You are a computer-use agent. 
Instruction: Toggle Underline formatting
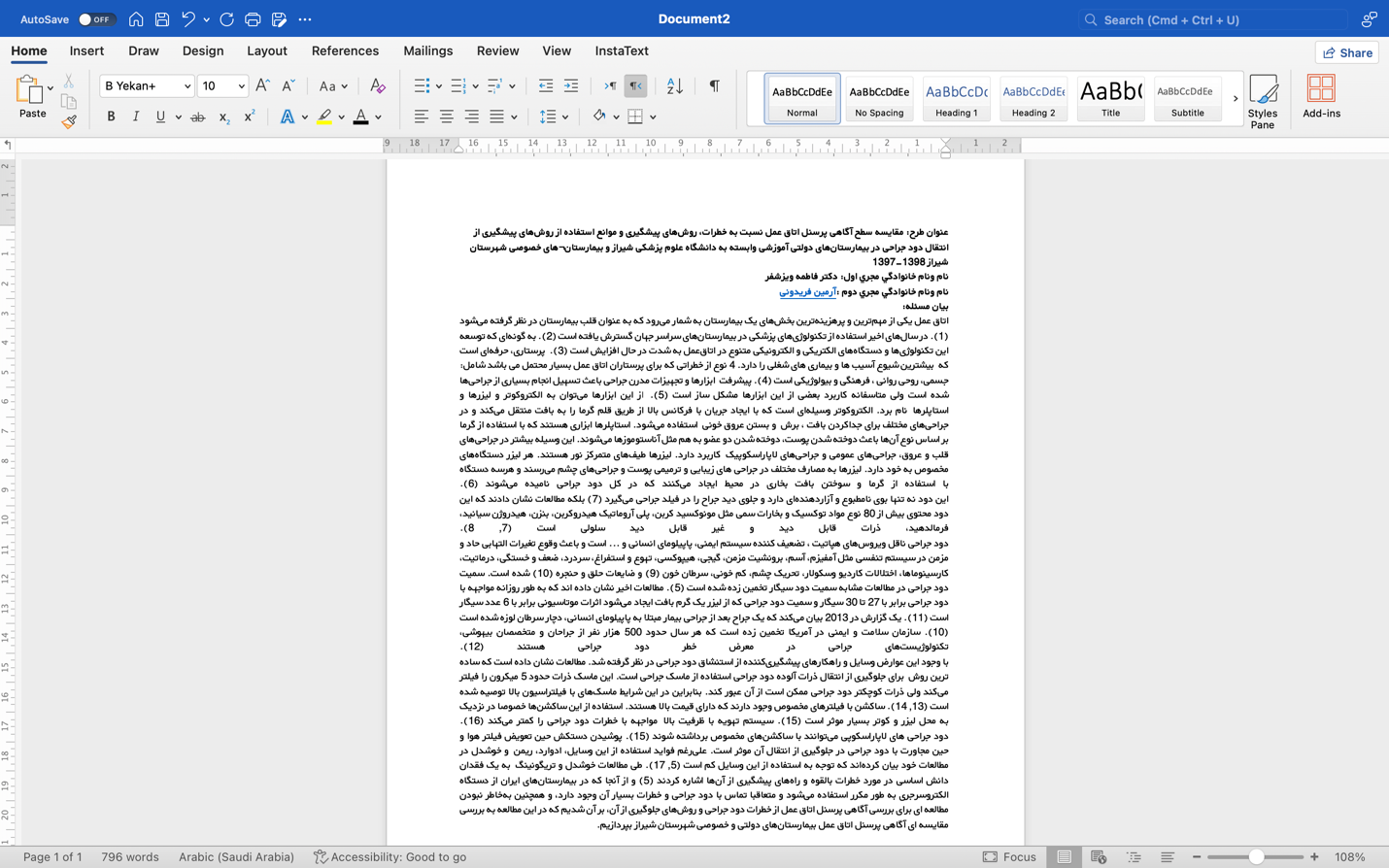(160, 117)
